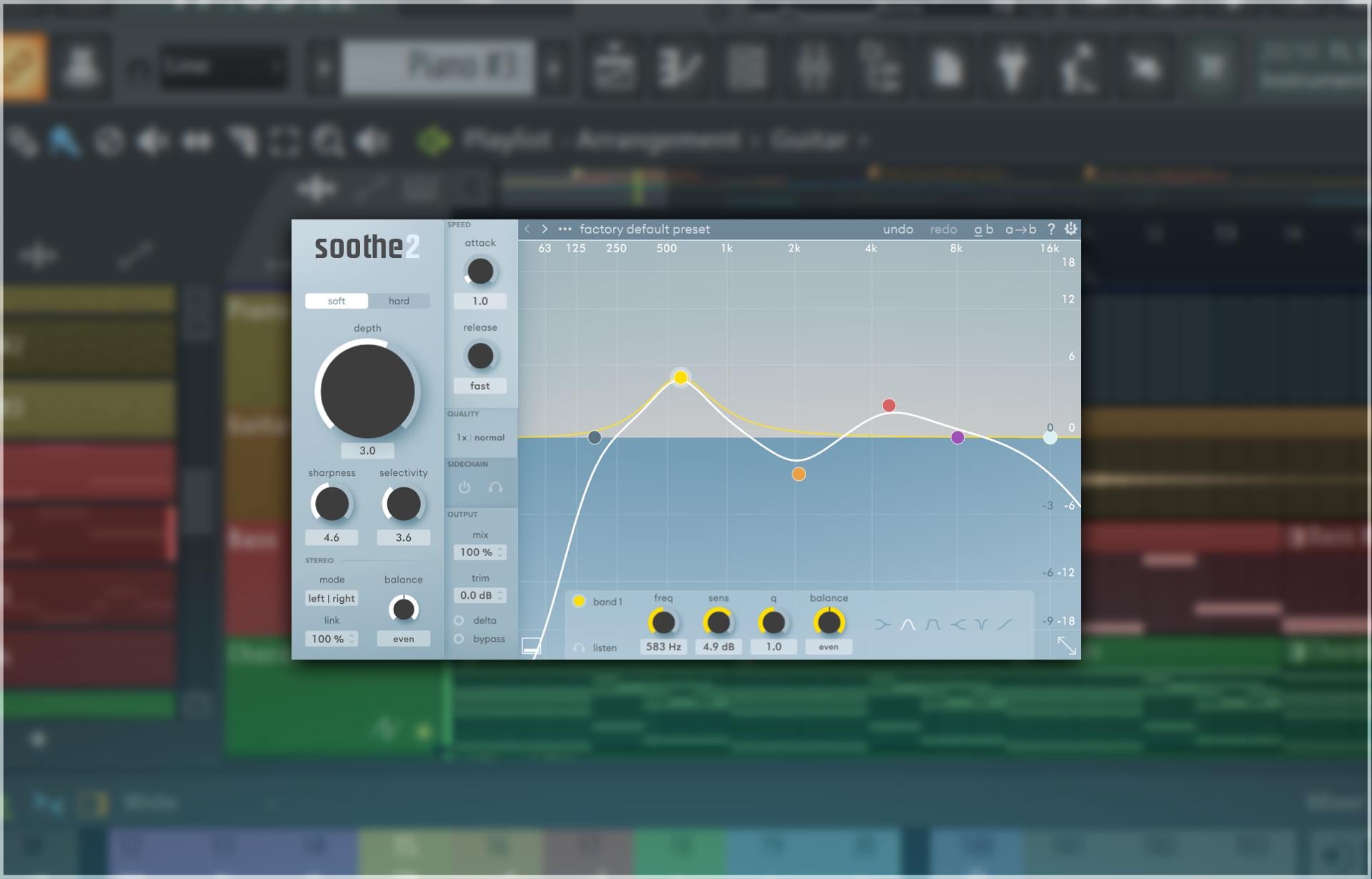Click the band listen headphones icon
Screen dimensions: 1372x879
click(579, 648)
